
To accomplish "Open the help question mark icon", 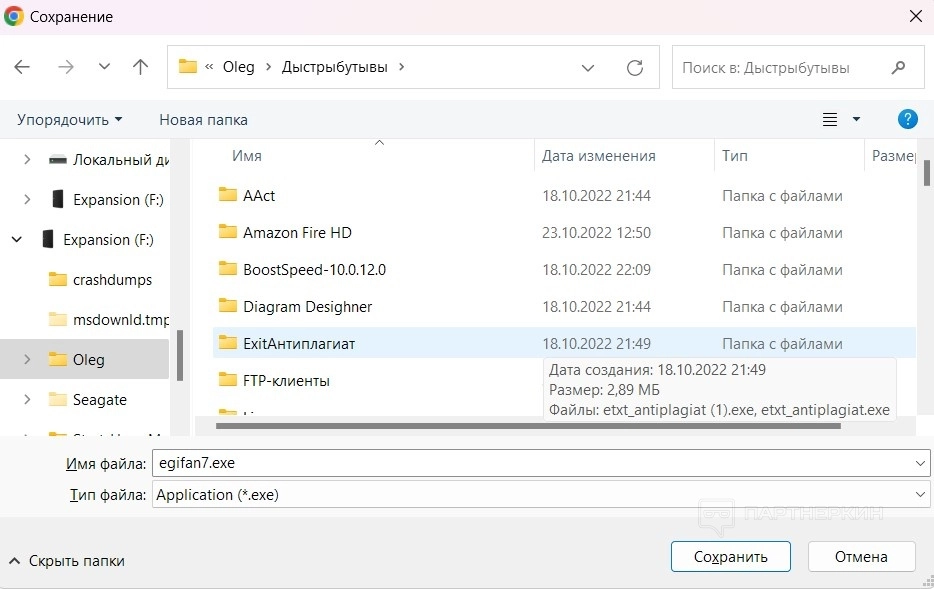I will [907, 119].
